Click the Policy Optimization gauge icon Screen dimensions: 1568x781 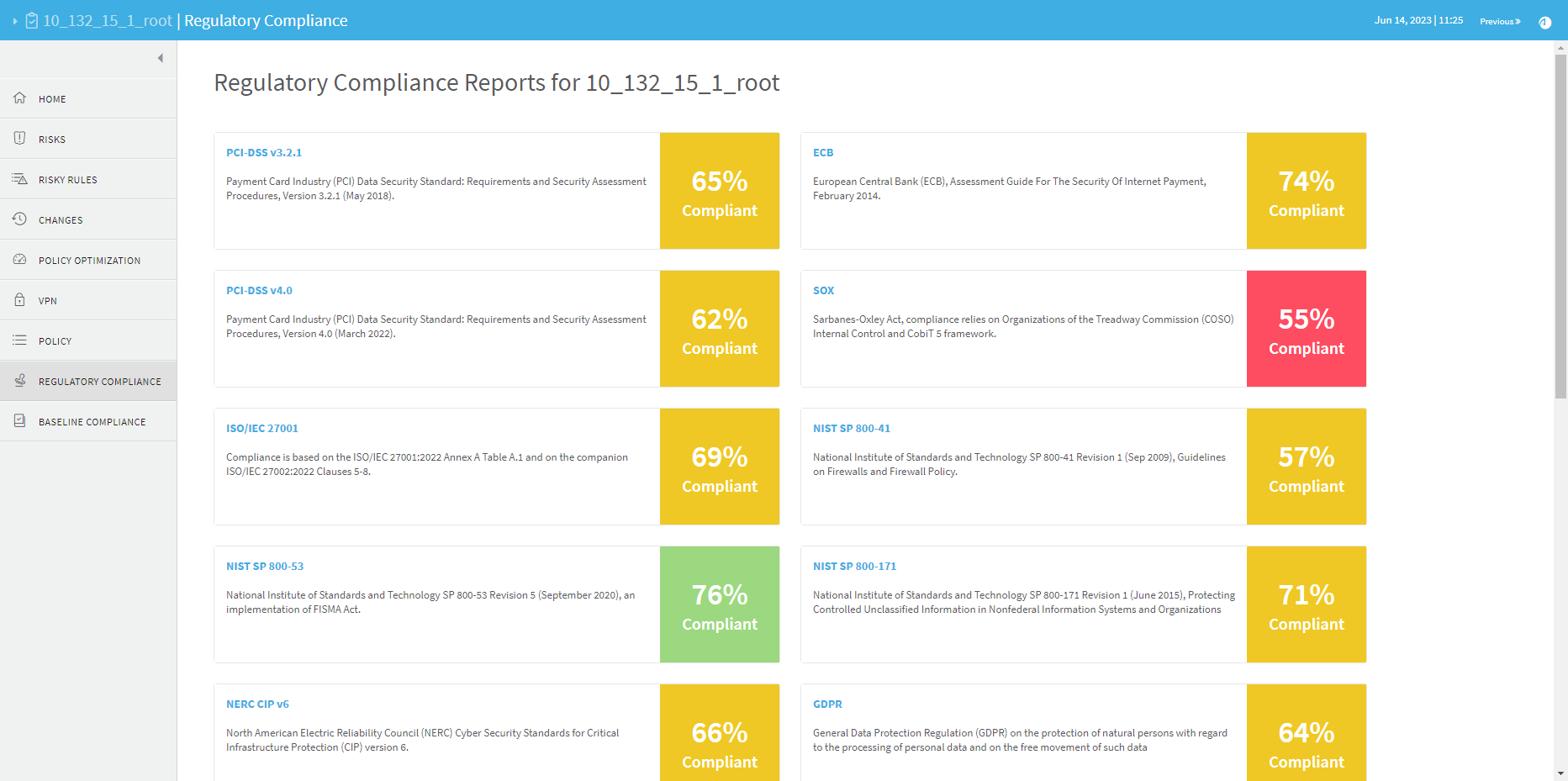[x=19, y=260]
